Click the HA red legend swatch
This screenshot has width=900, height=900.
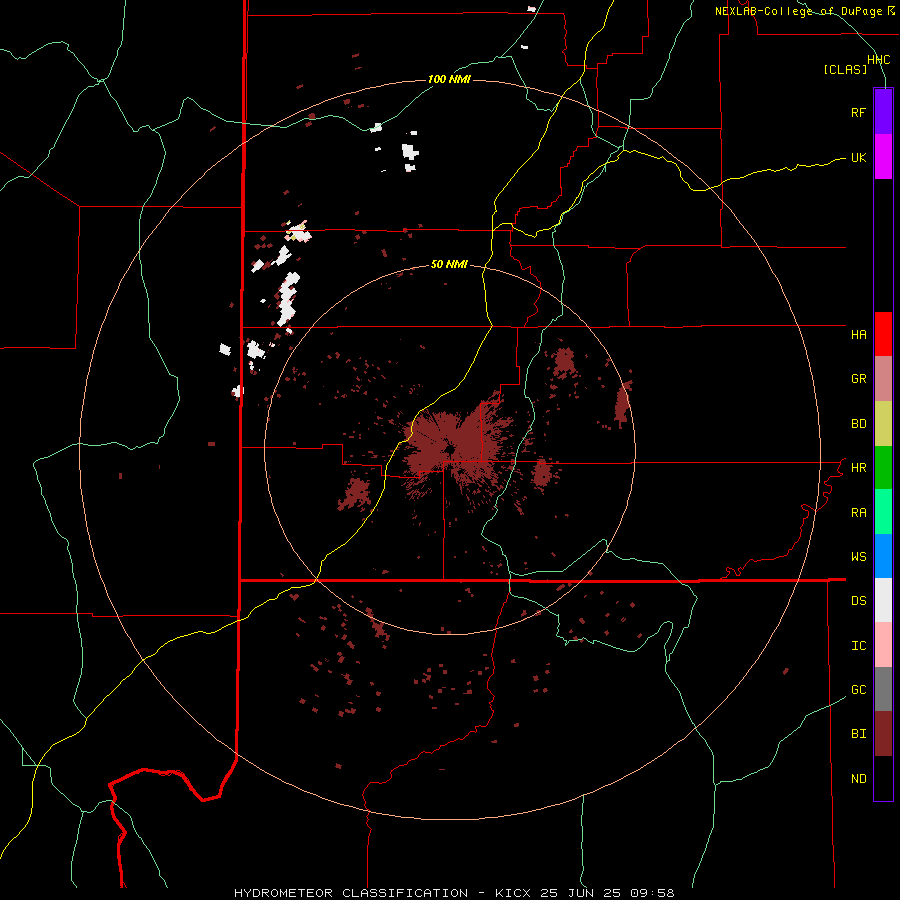(883, 334)
